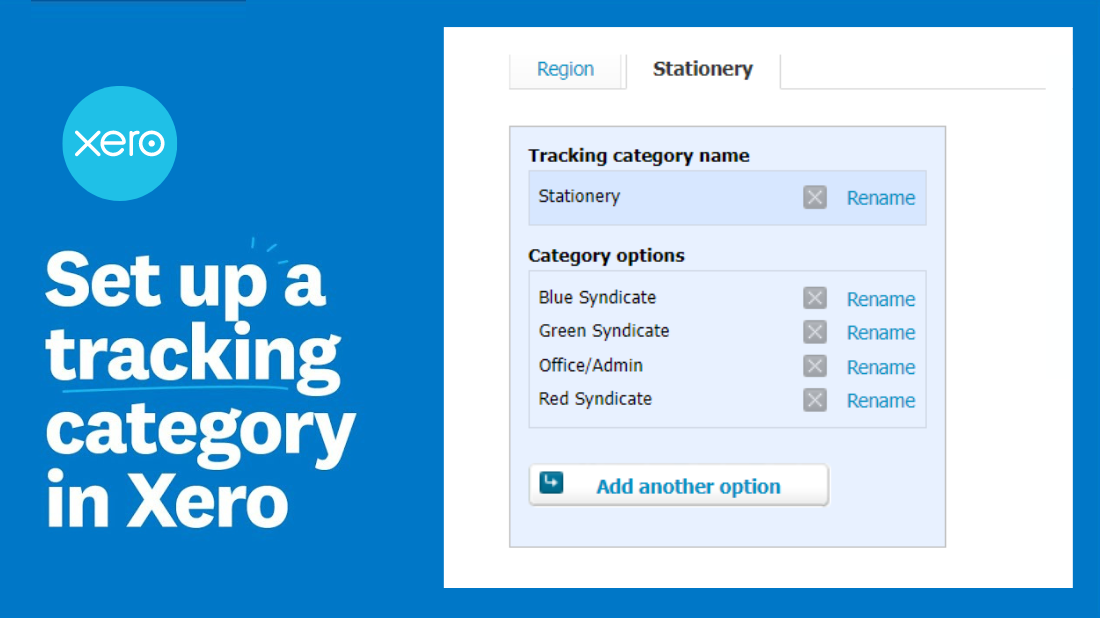Rename the Red Syndicate option
Screen dimensions: 1100x618
881,400
